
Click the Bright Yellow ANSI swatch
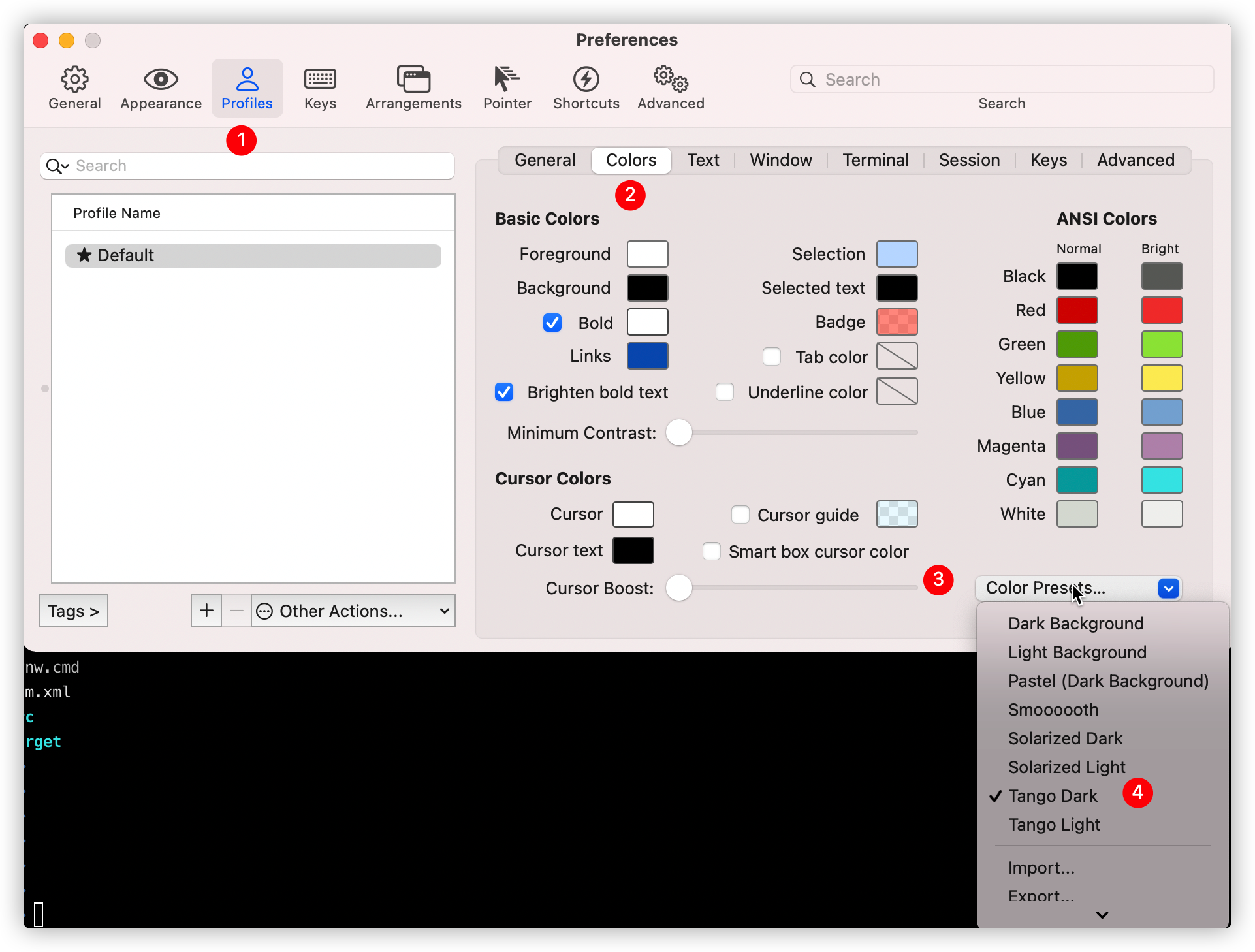click(1162, 378)
